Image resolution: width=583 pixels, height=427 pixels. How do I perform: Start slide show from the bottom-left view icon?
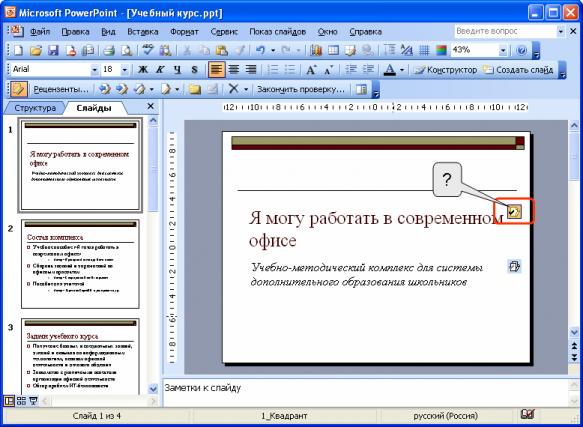[x=33, y=401]
